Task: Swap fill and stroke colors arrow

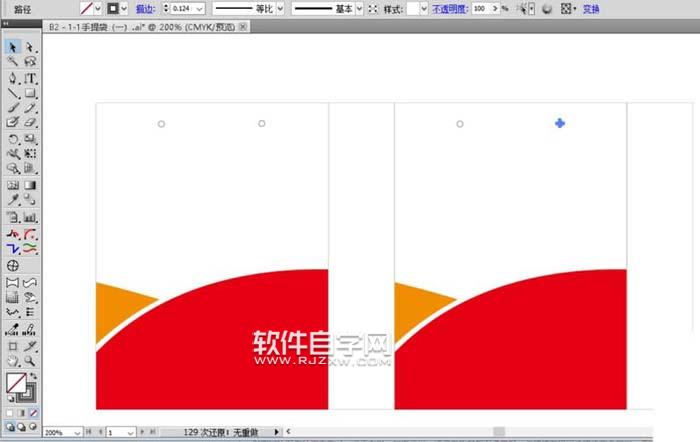Action: pos(33,375)
